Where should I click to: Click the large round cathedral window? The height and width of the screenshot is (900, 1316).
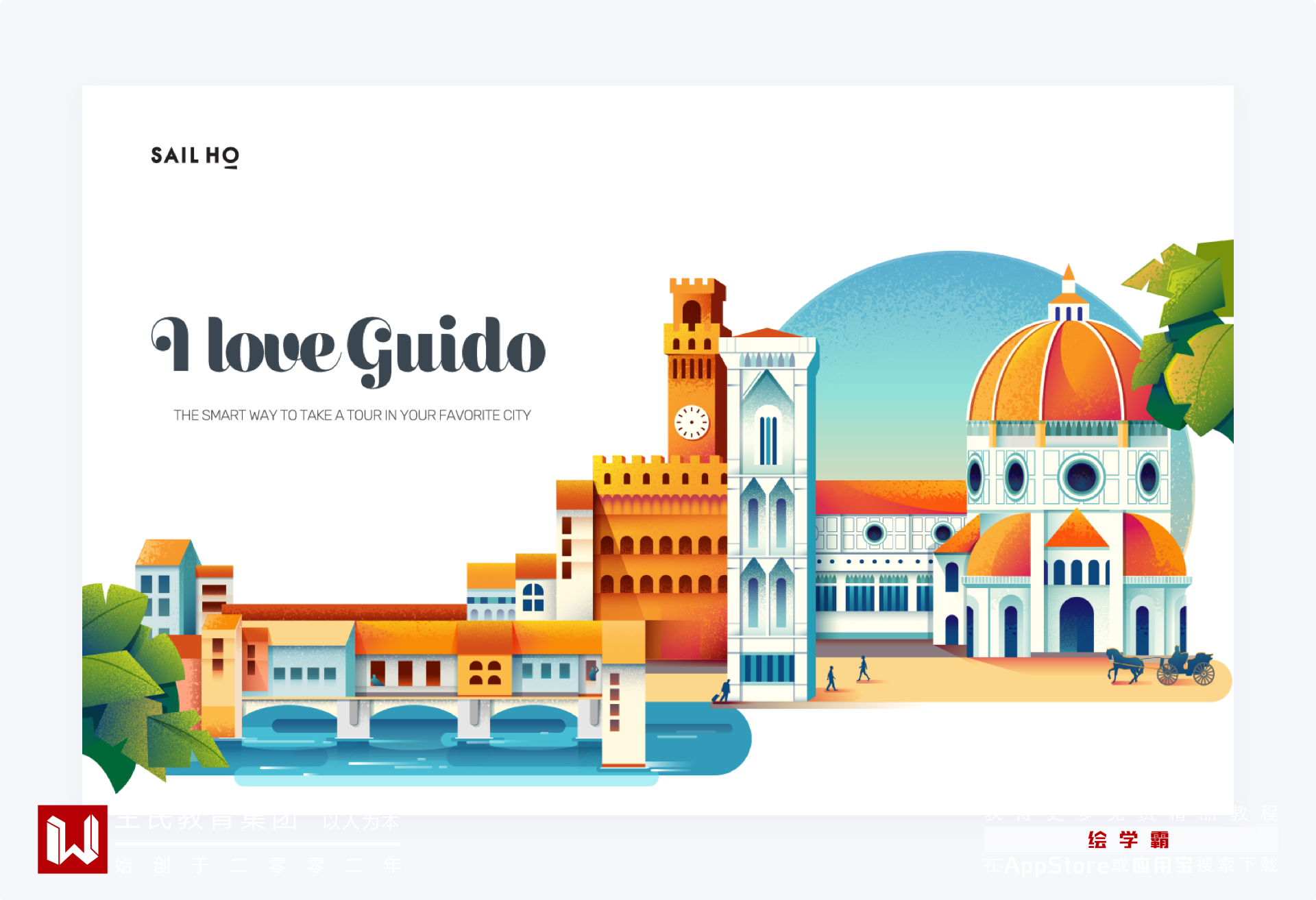click(x=1081, y=477)
